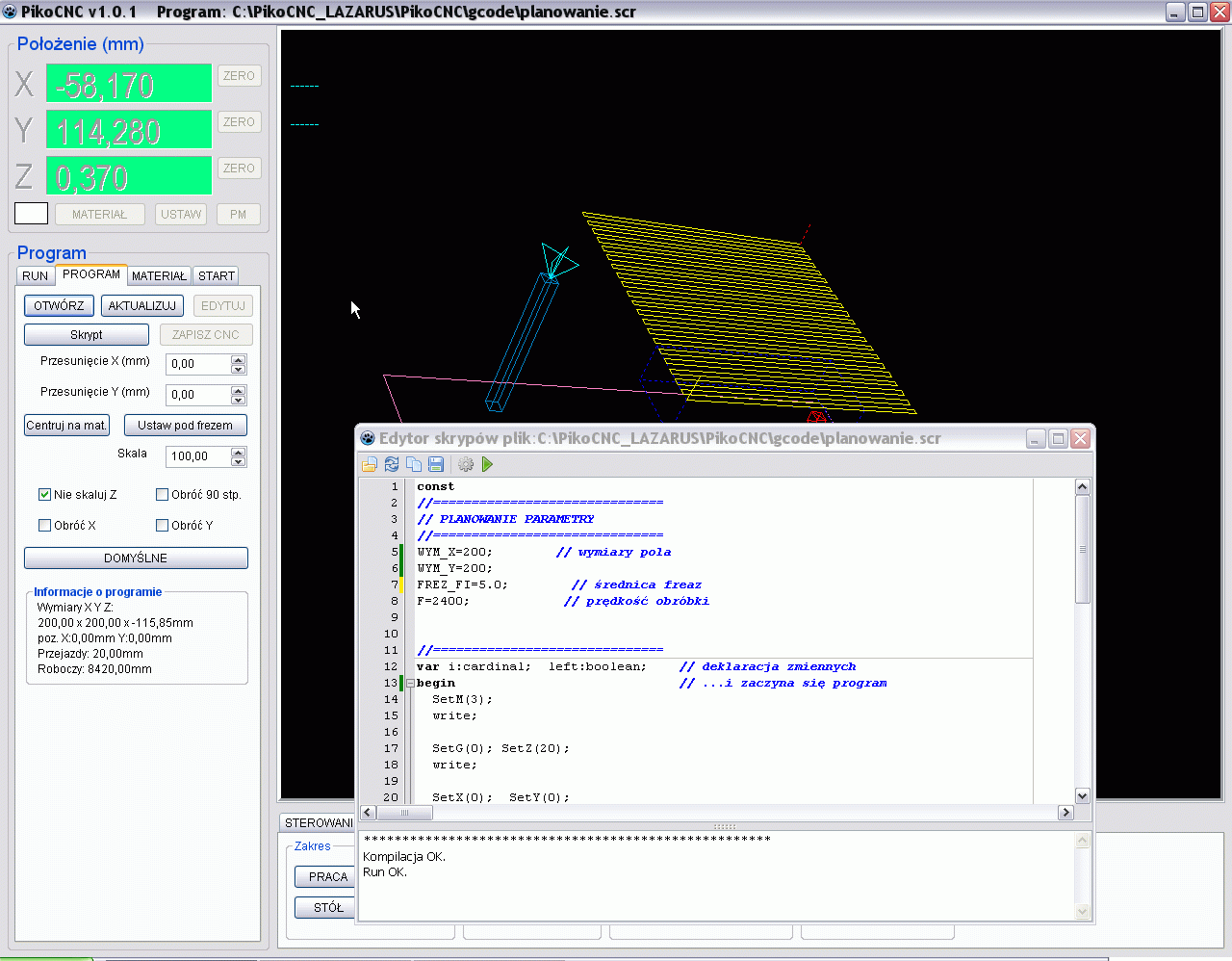Click the X position readout -58,170
The width and height of the screenshot is (1232, 961).
point(129,83)
